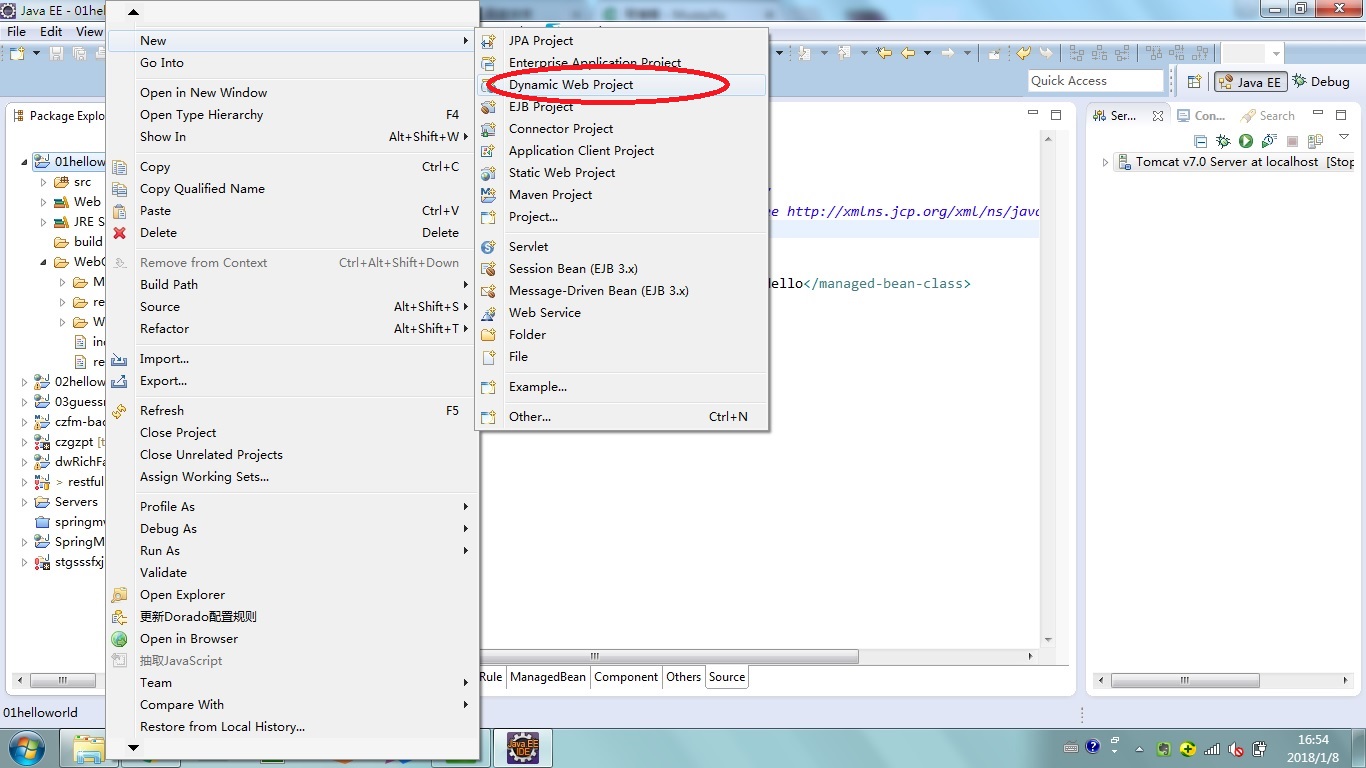Expand the Servers project tree node
The height and width of the screenshot is (768, 1366).
(25, 502)
